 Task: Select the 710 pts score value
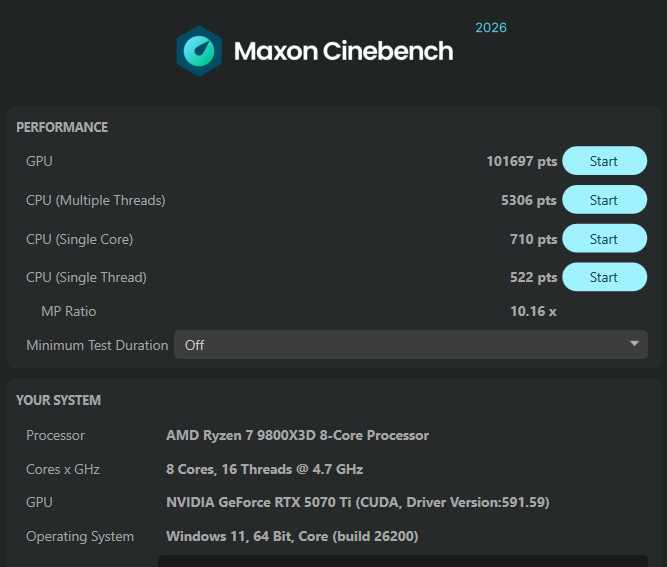[533, 239]
